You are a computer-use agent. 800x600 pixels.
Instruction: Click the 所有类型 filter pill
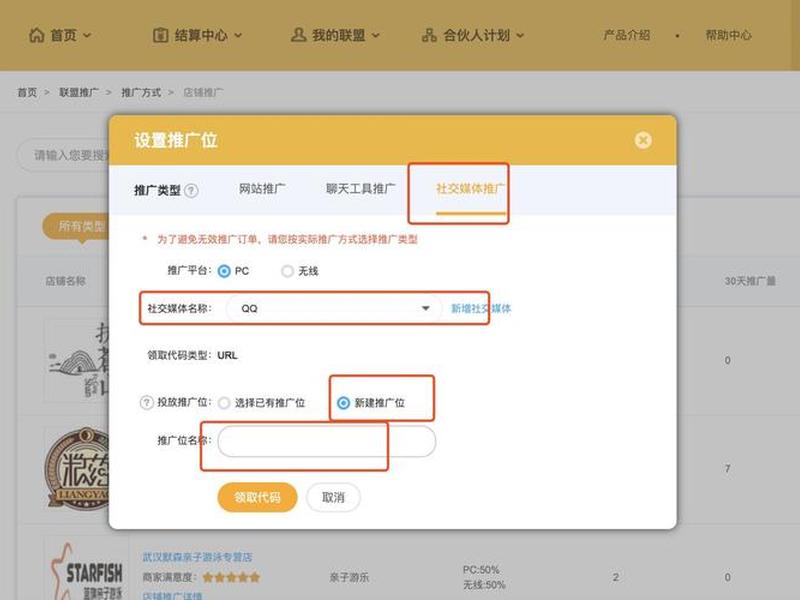click(x=77, y=226)
